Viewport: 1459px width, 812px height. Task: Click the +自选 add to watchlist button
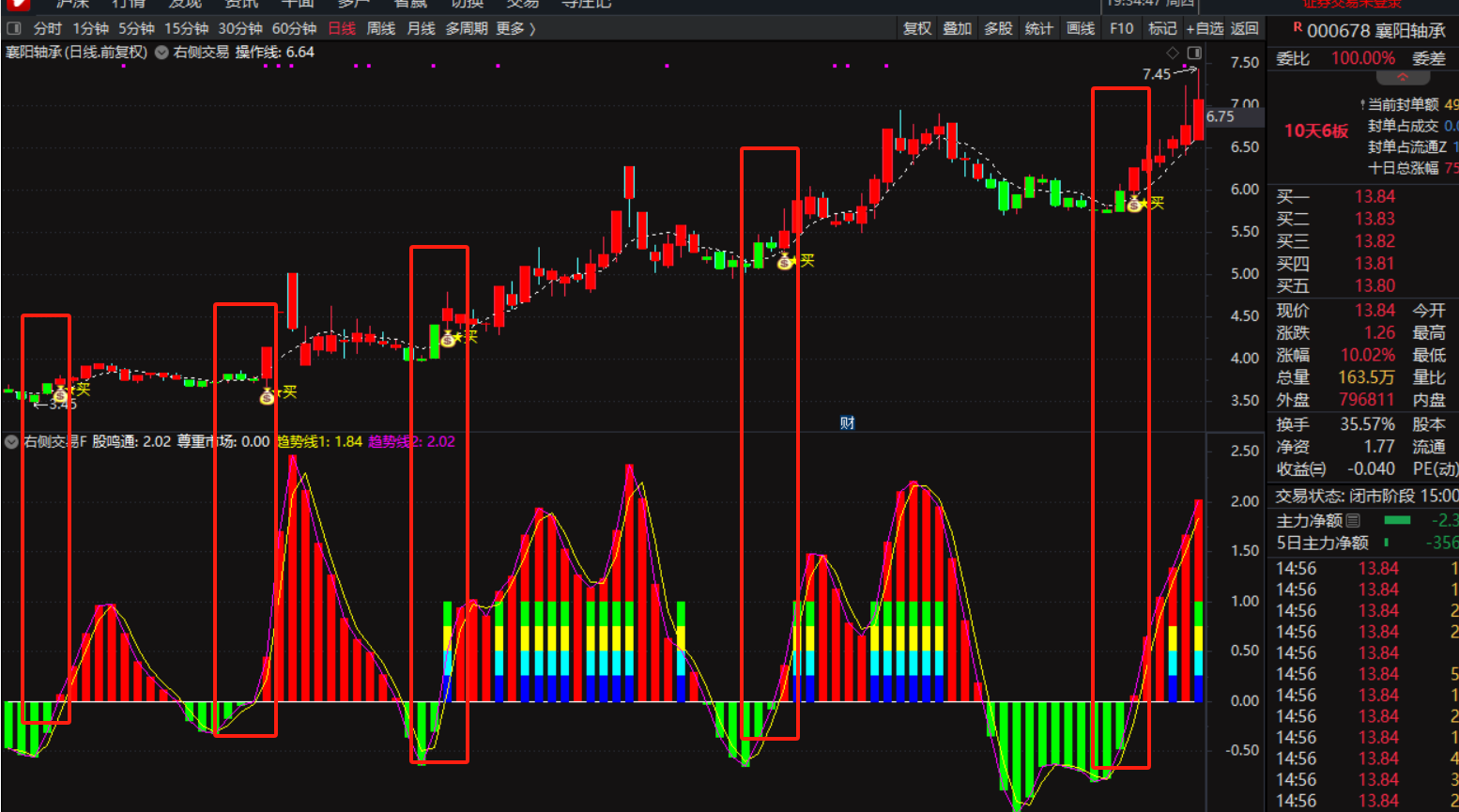[1204, 29]
